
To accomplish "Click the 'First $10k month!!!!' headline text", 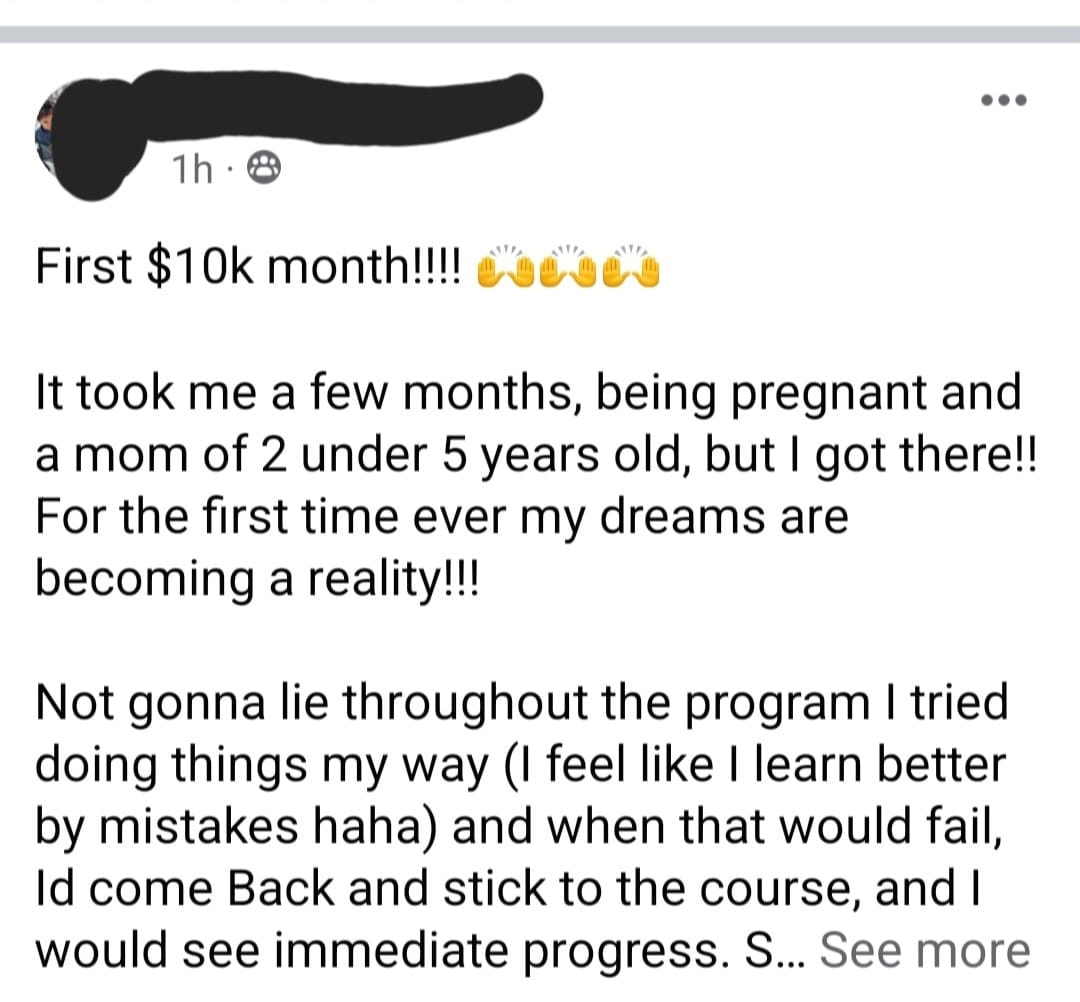I will point(250,267).
